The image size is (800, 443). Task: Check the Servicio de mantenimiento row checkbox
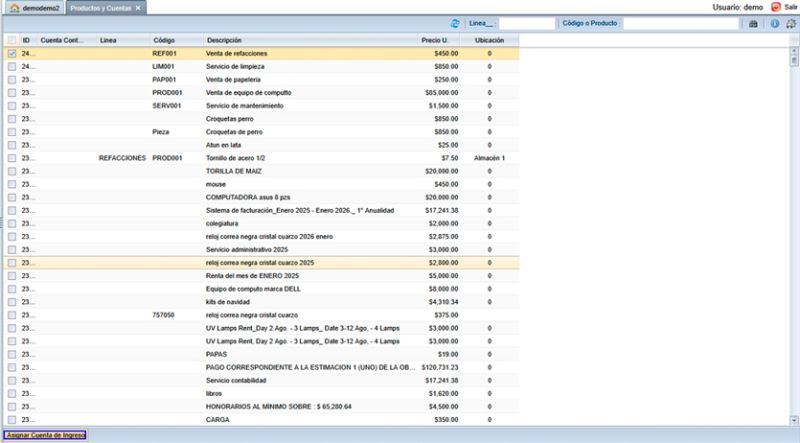pos(12,106)
